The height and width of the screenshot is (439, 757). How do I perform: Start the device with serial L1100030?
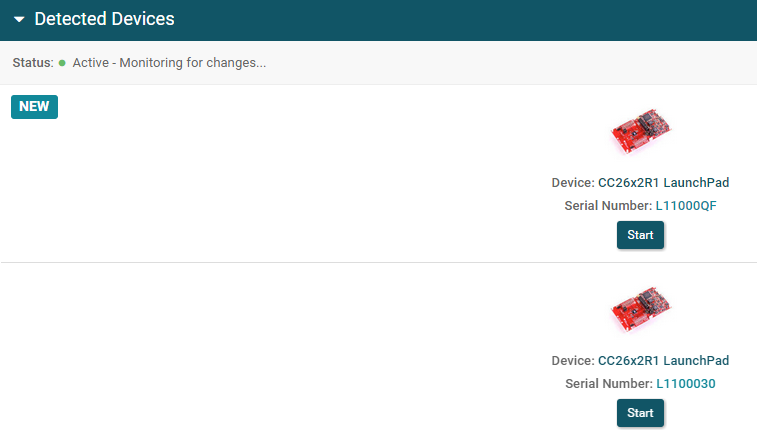tap(640, 413)
